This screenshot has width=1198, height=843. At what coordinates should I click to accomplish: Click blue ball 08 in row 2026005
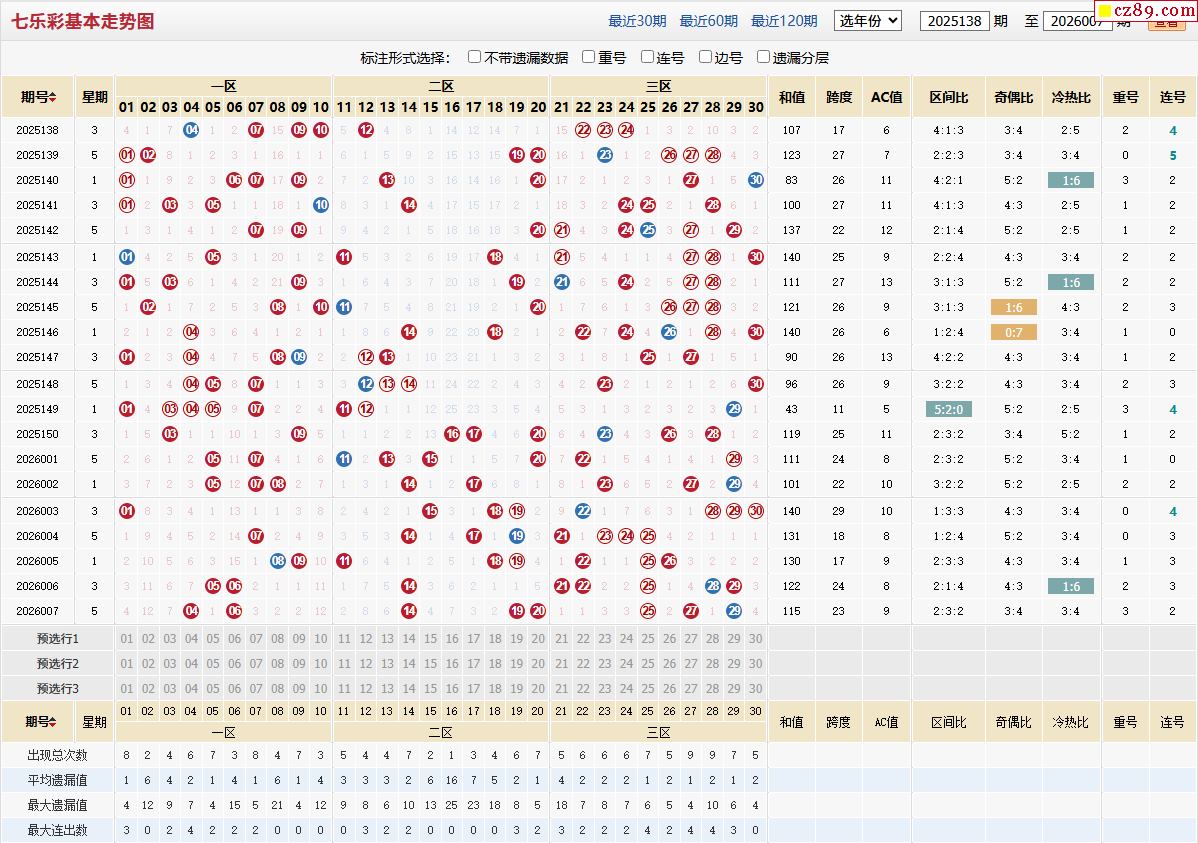(277, 561)
